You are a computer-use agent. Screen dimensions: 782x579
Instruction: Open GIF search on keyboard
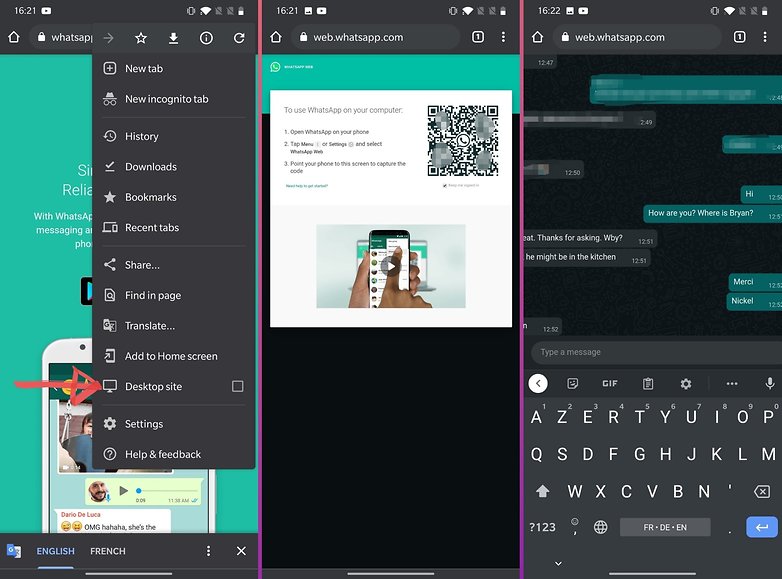tap(609, 383)
